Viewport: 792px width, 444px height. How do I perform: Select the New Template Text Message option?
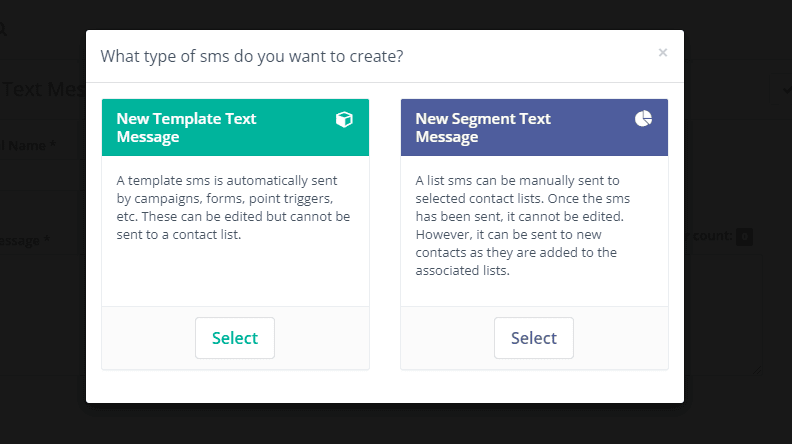pos(235,338)
